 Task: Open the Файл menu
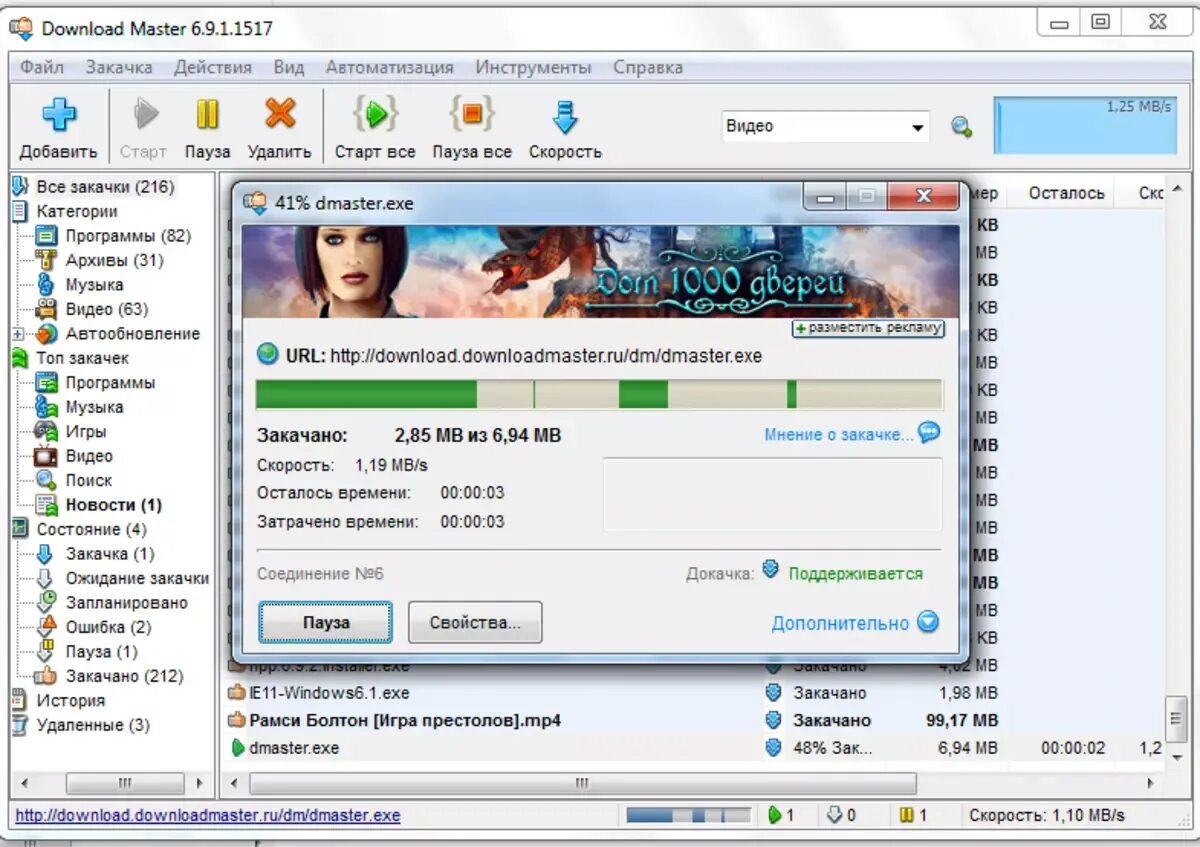click(41, 67)
